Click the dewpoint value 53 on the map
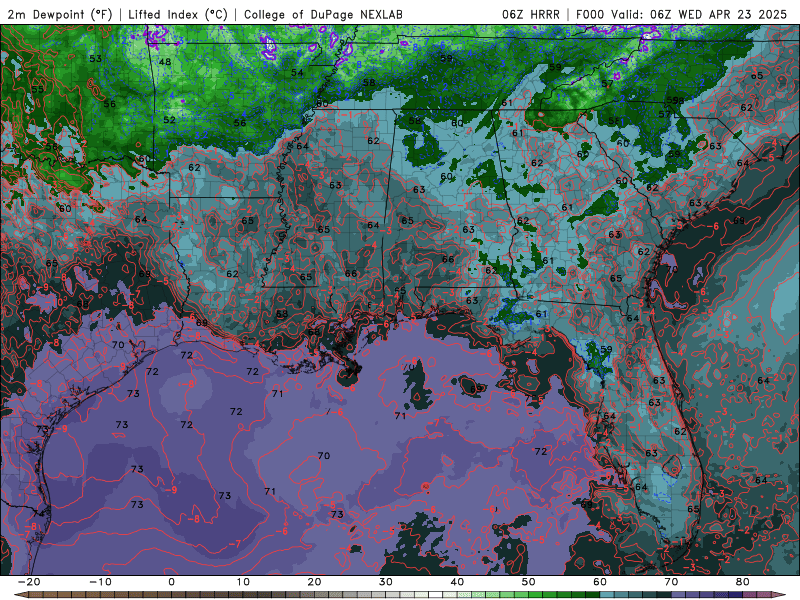The height and width of the screenshot is (600, 800). tap(95, 59)
